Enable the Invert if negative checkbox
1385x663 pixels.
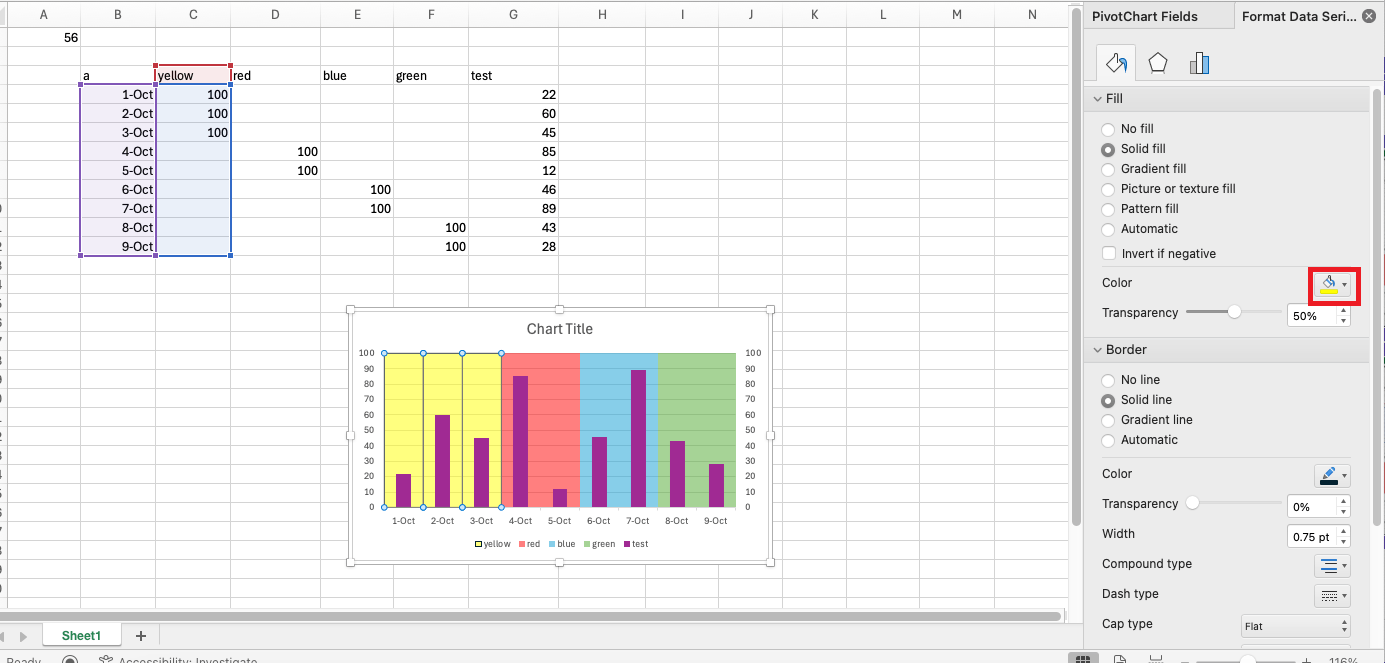pyautogui.click(x=1108, y=254)
